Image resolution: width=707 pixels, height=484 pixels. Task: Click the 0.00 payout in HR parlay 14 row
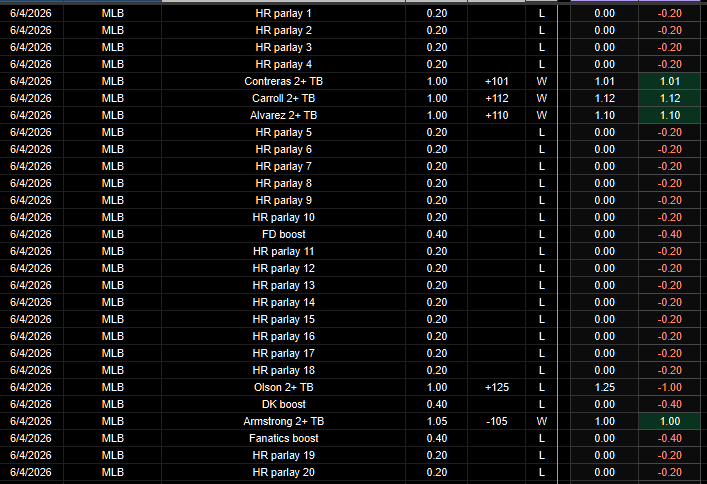604,302
